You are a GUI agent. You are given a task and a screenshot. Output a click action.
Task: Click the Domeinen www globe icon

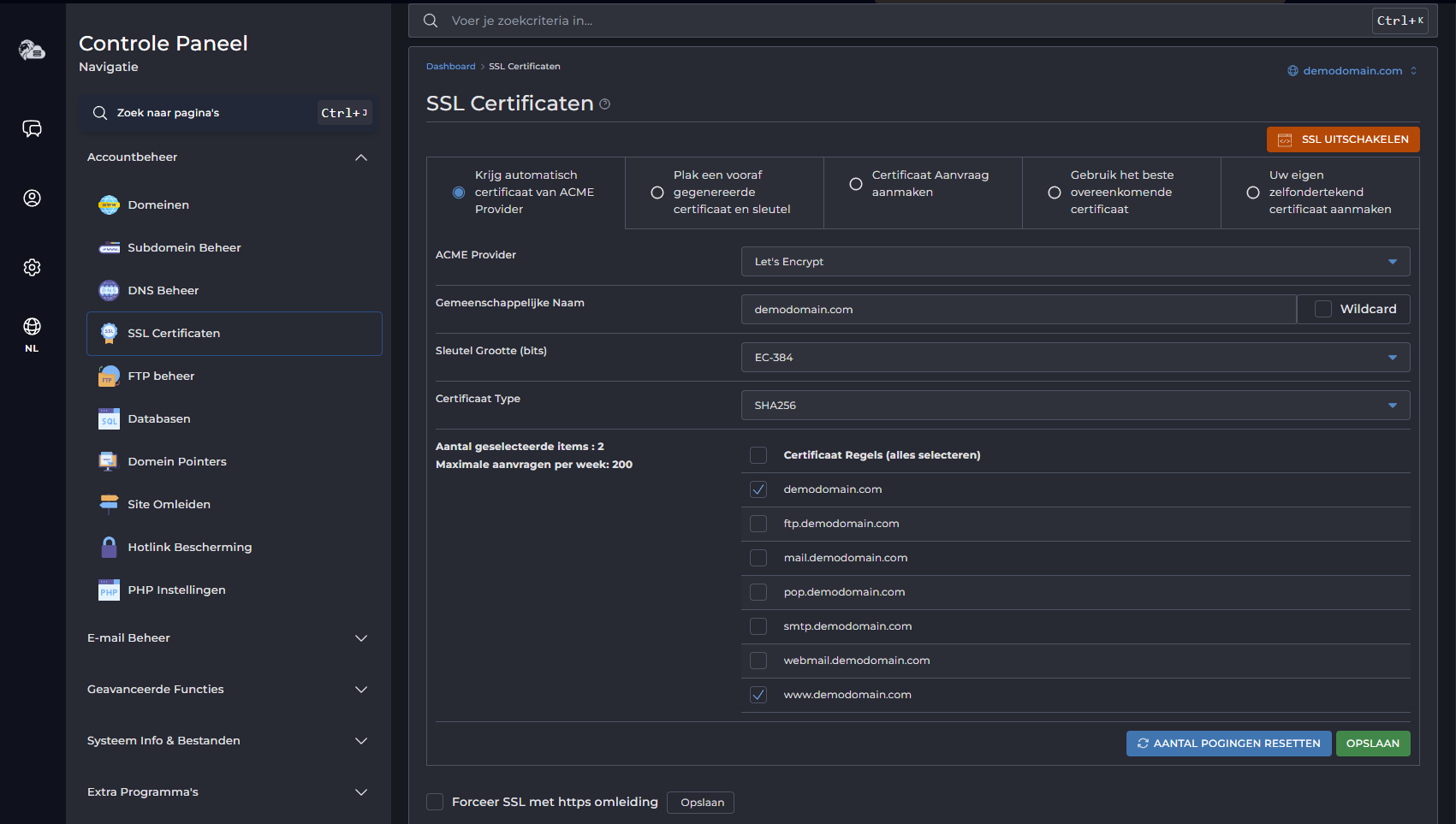(x=109, y=205)
